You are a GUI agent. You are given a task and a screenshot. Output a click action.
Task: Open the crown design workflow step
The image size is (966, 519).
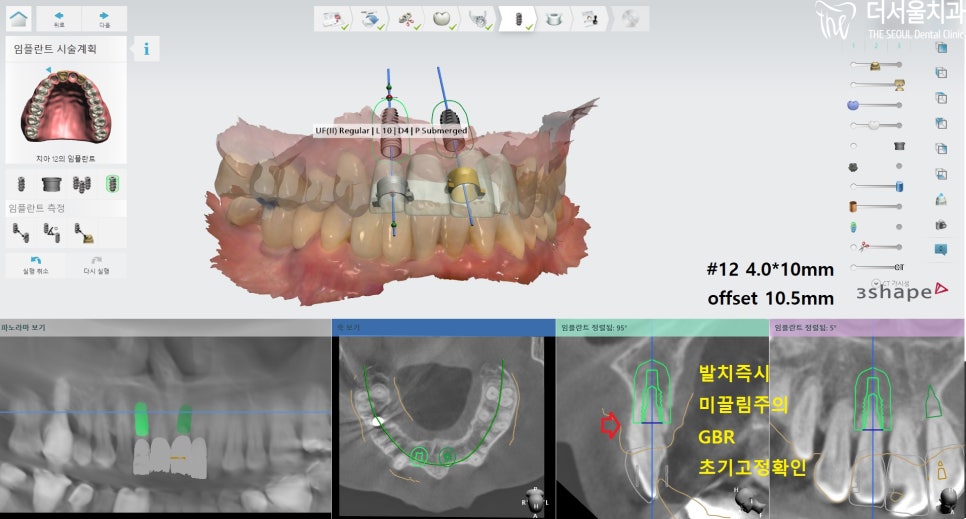[x=440, y=18]
